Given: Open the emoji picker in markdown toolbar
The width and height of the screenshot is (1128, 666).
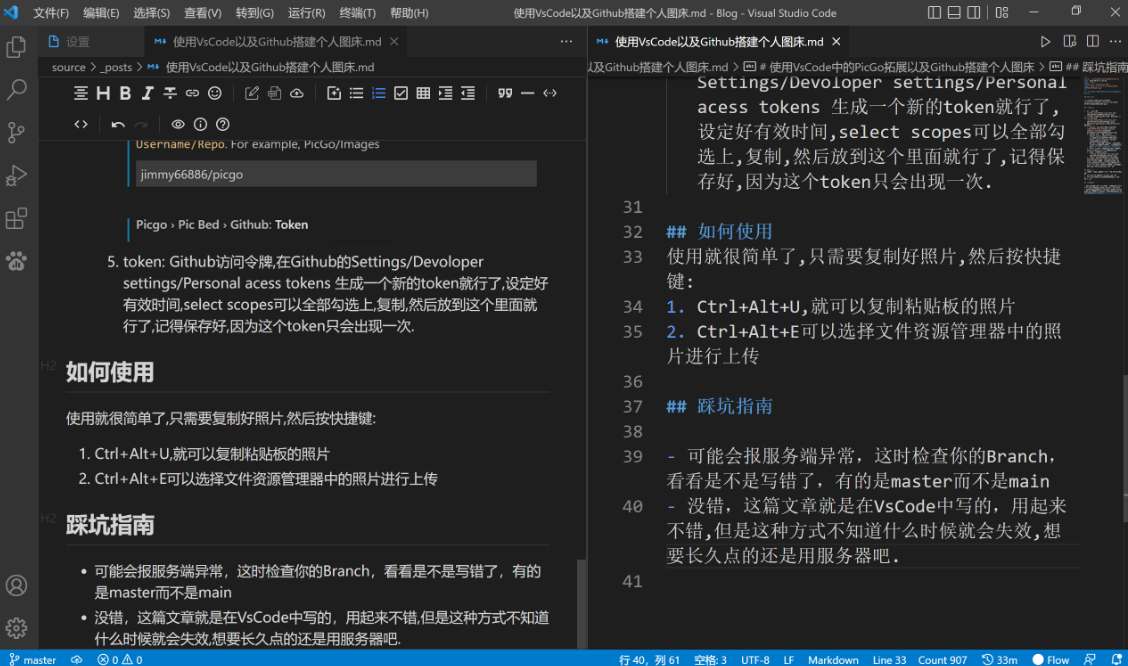Looking at the screenshot, I should [x=214, y=93].
